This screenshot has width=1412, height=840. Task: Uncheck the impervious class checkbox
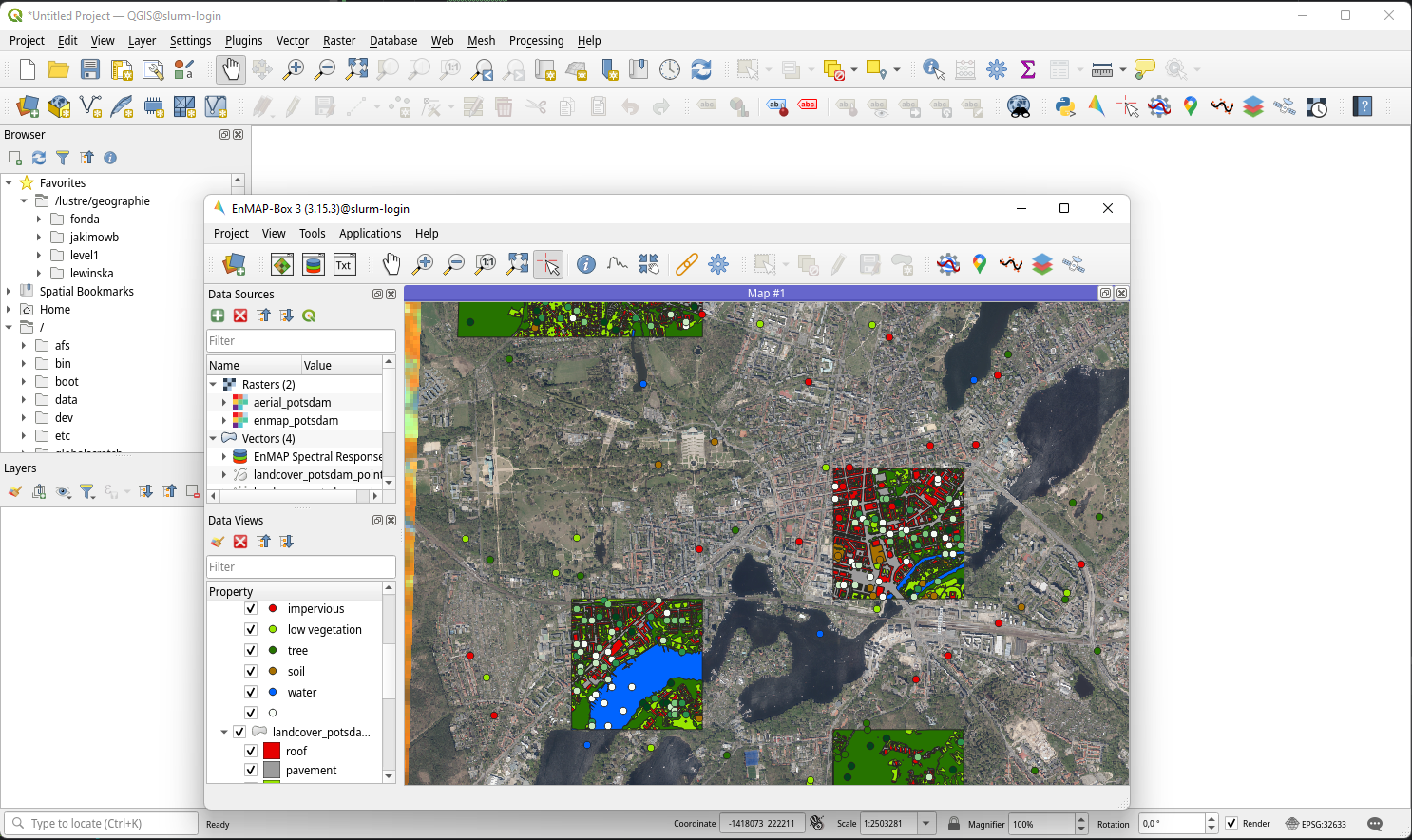coord(251,609)
